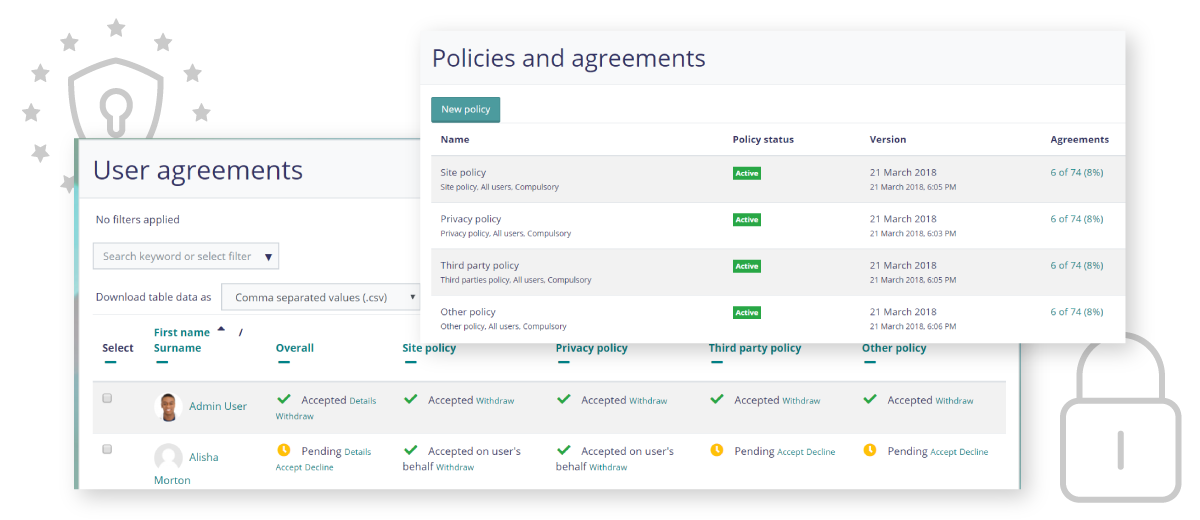Hide the Overall column with its dash icon

point(282,363)
